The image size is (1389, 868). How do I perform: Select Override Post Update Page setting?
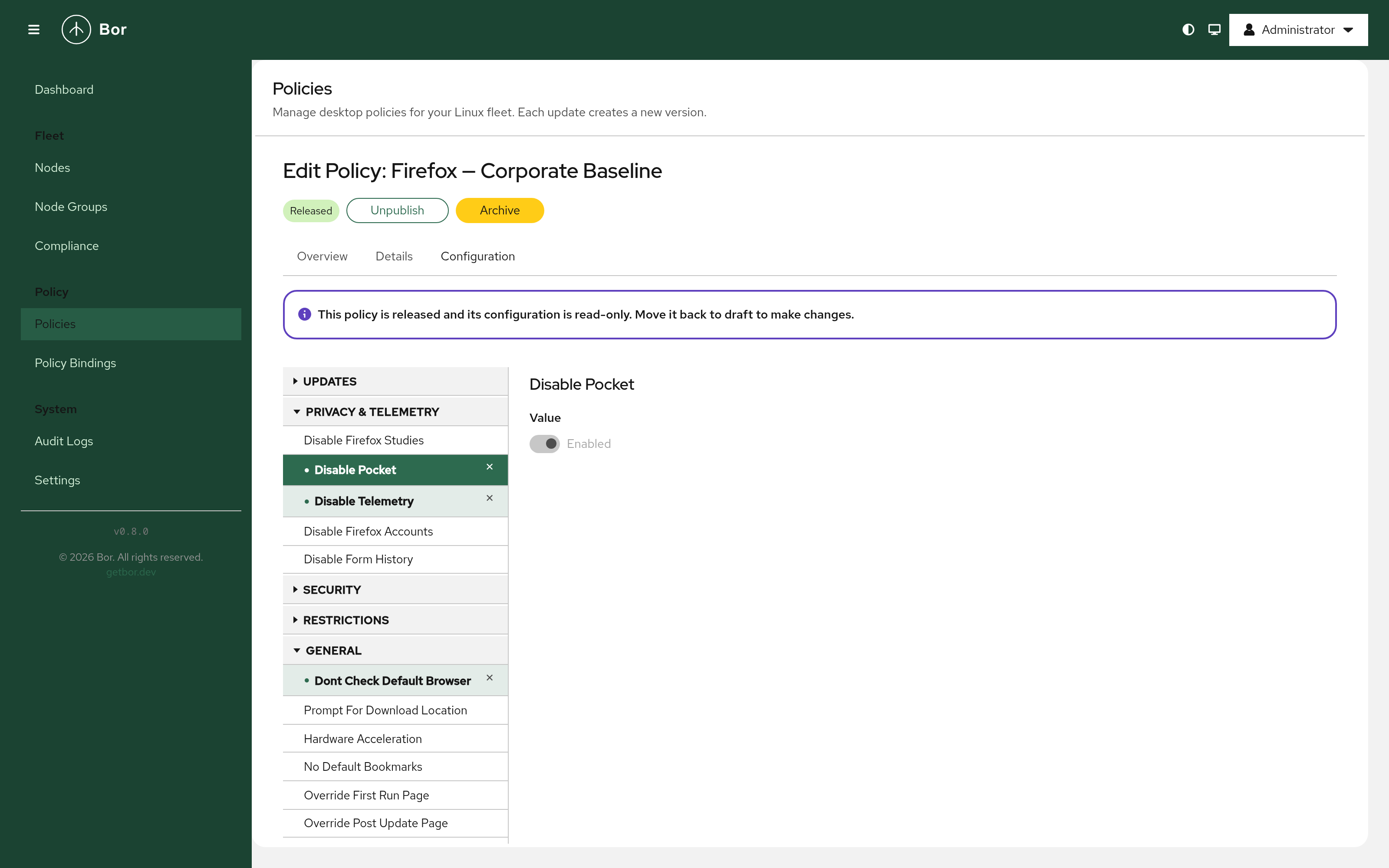click(395, 823)
